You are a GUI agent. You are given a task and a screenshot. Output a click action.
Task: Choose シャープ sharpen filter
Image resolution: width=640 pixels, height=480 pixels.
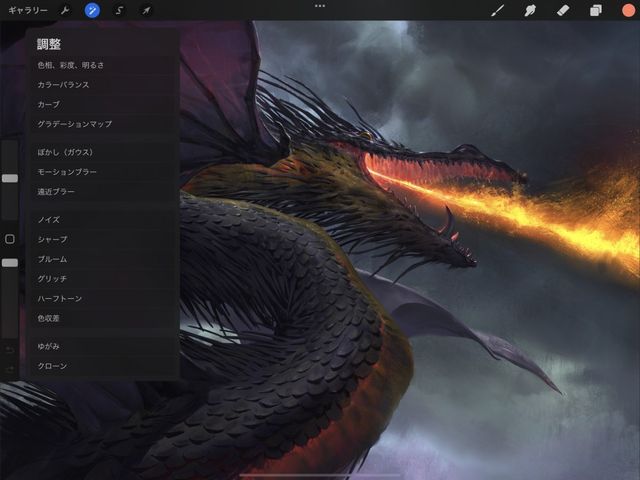pos(104,239)
